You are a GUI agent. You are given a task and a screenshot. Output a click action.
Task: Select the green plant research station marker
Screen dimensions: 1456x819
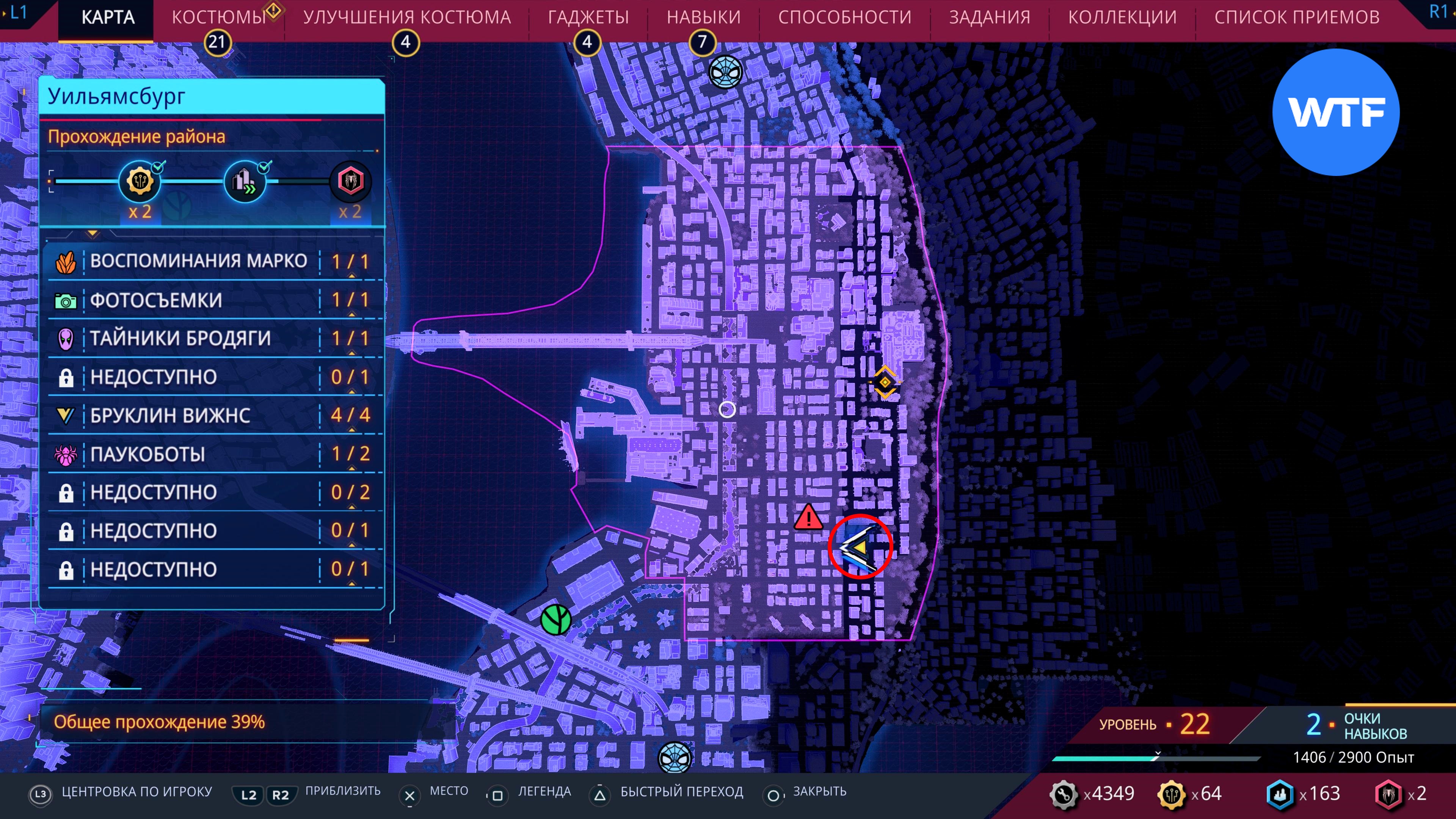[x=555, y=620]
